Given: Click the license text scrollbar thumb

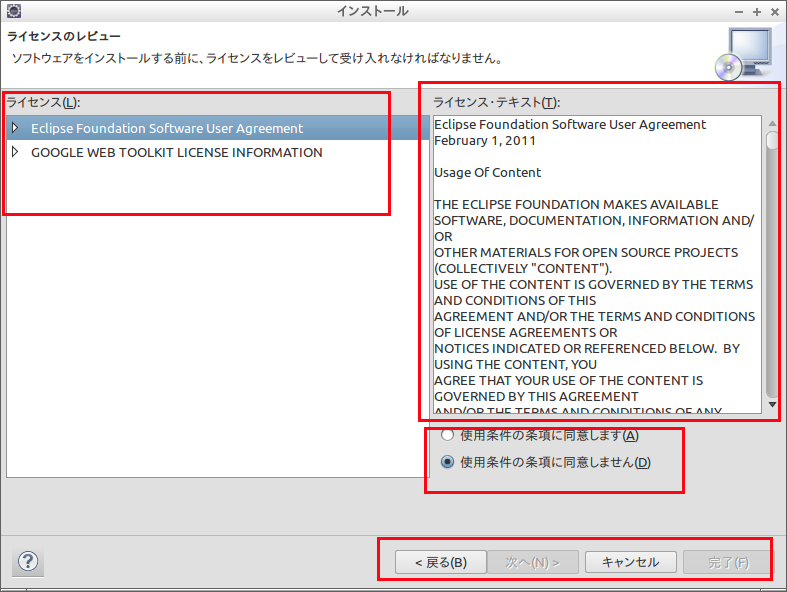Looking at the screenshot, I should (x=772, y=140).
